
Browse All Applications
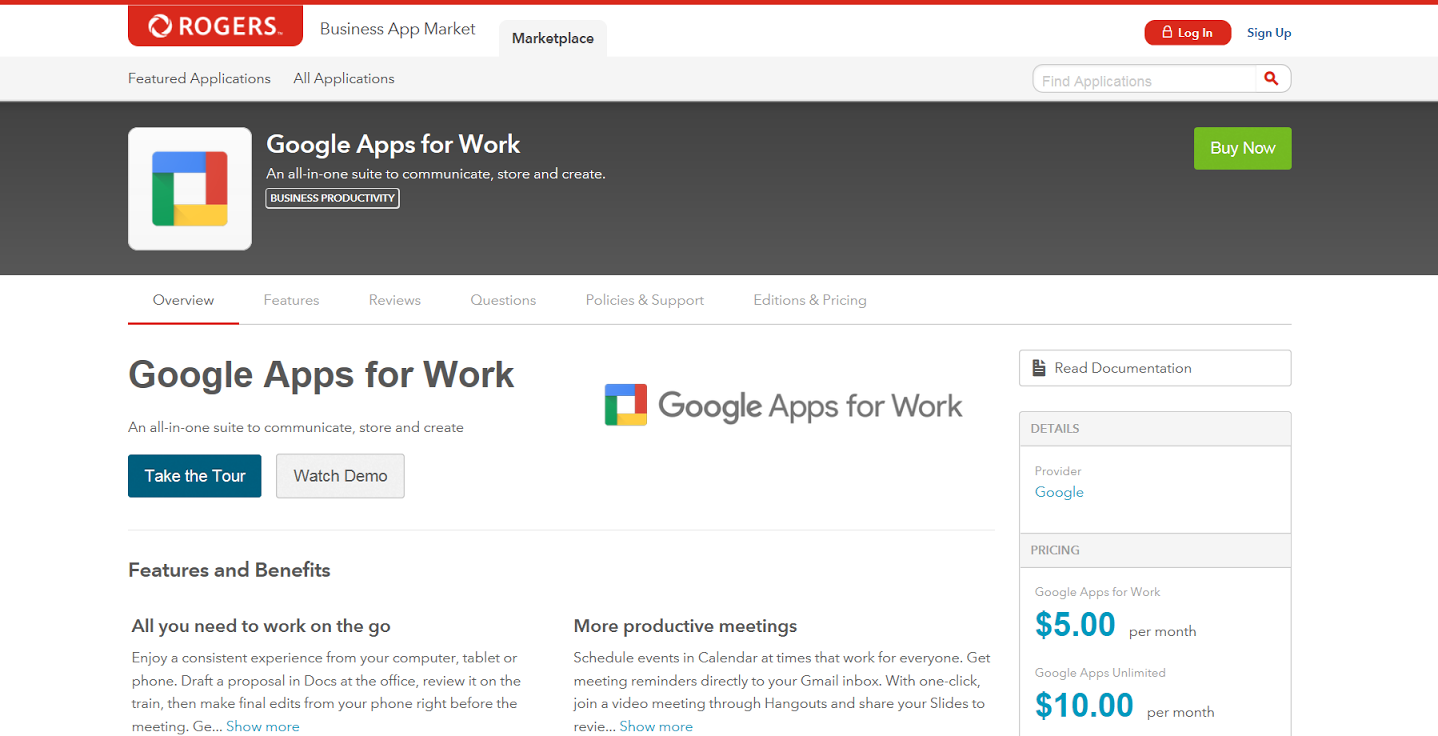(x=343, y=78)
